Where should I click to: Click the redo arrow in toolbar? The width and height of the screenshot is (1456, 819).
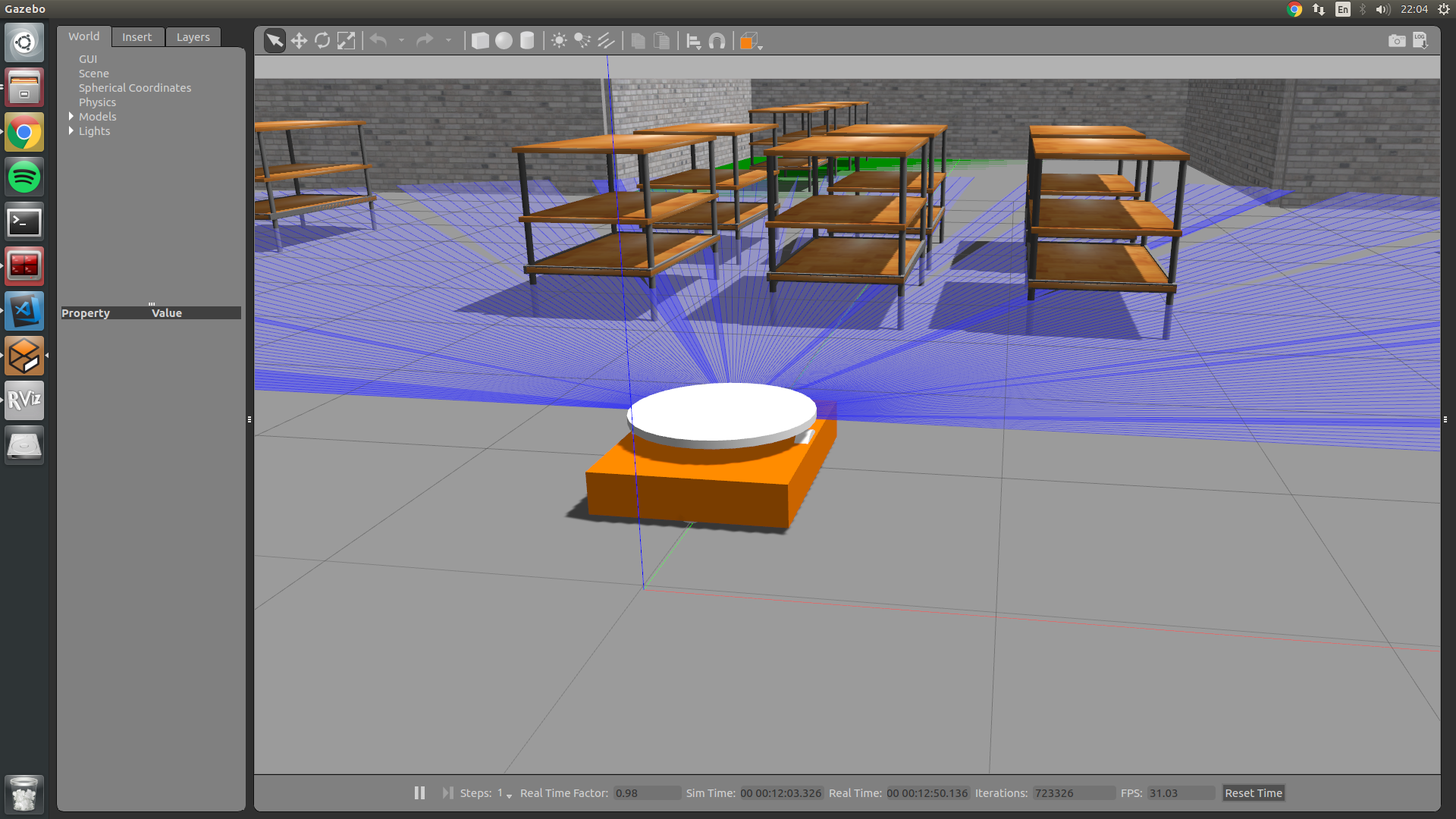425,40
